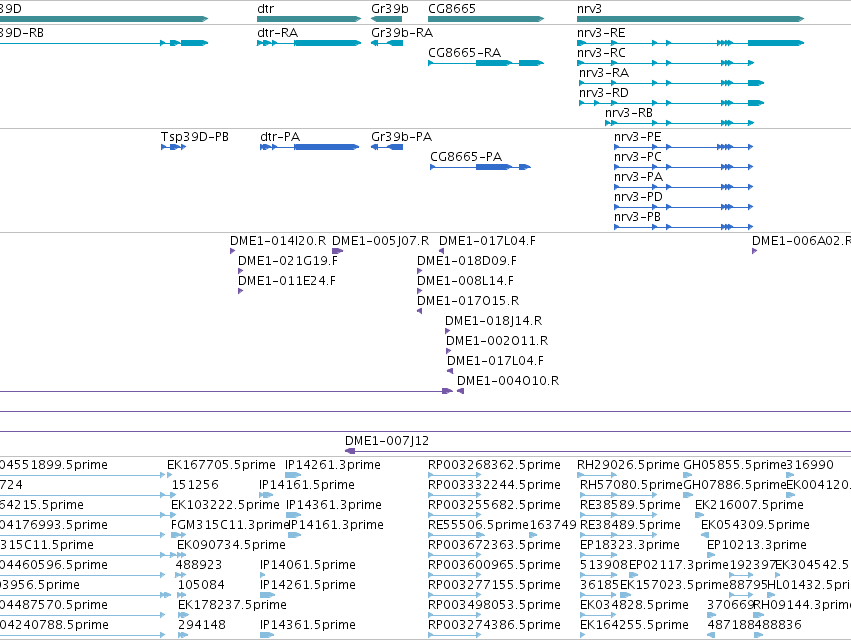Open EST IP14261.3prime
This screenshot has height=640, width=851.
tap(293, 476)
